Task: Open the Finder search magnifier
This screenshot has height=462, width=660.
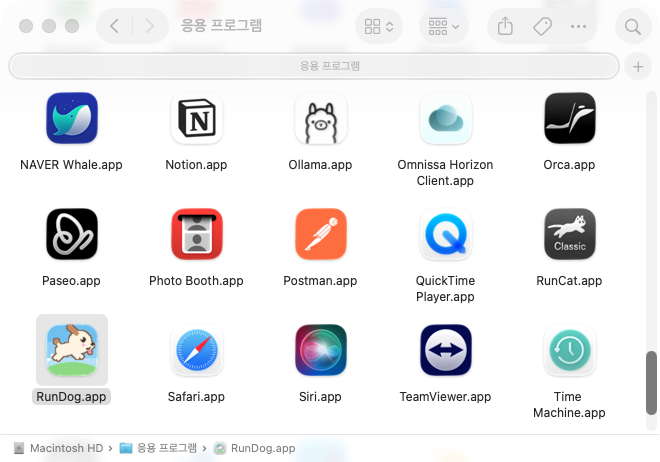Action: [633, 27]
